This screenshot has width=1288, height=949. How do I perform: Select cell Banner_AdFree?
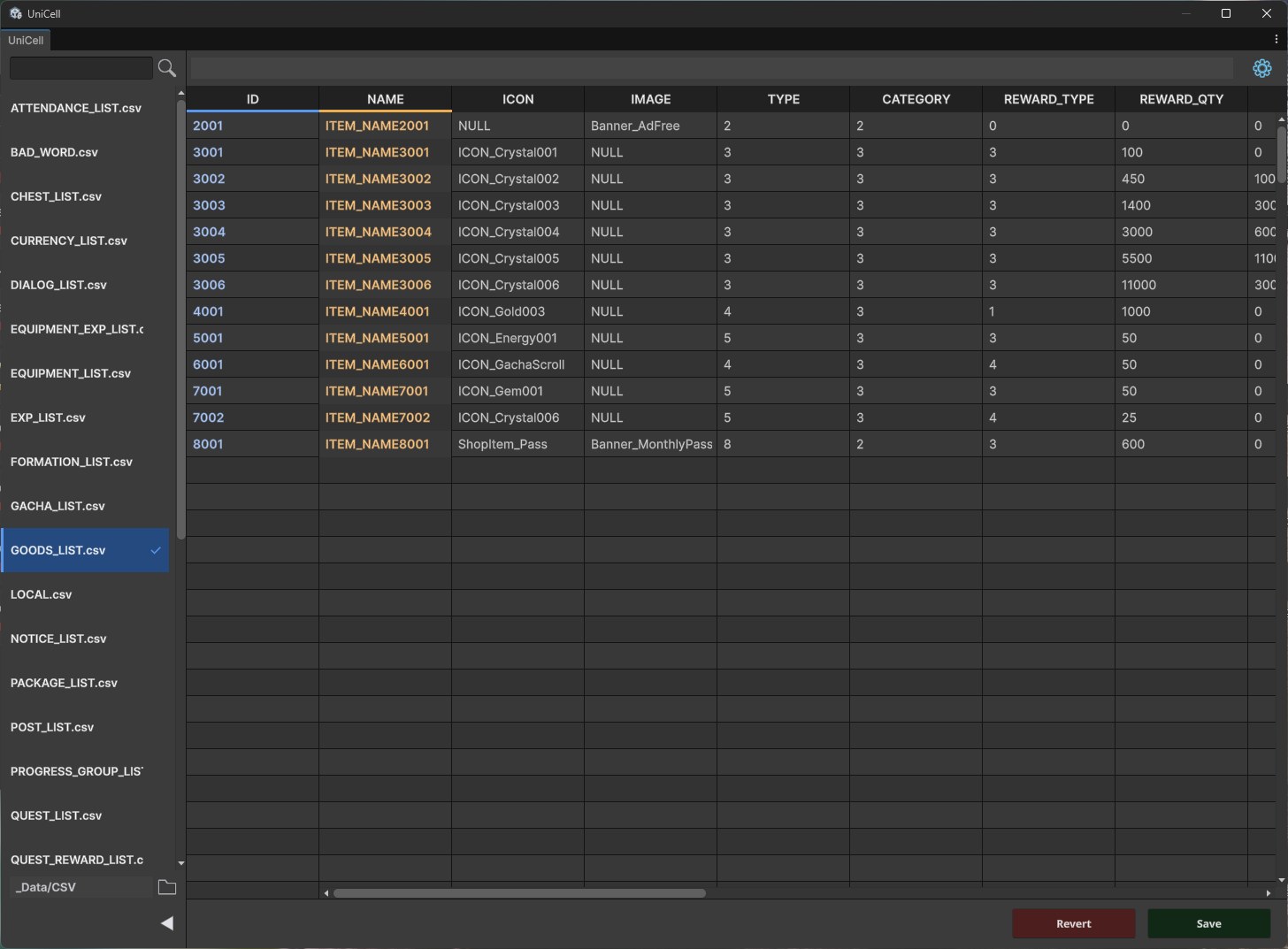650,126
